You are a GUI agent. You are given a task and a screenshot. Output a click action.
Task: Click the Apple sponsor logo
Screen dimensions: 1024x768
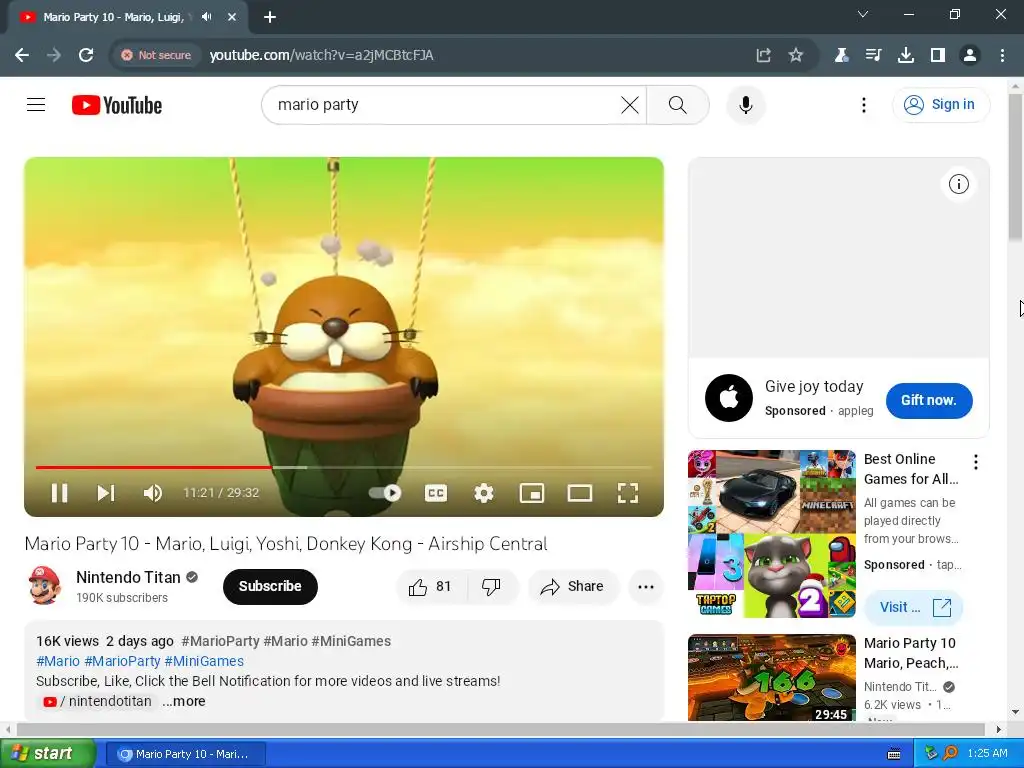point(729,398)
